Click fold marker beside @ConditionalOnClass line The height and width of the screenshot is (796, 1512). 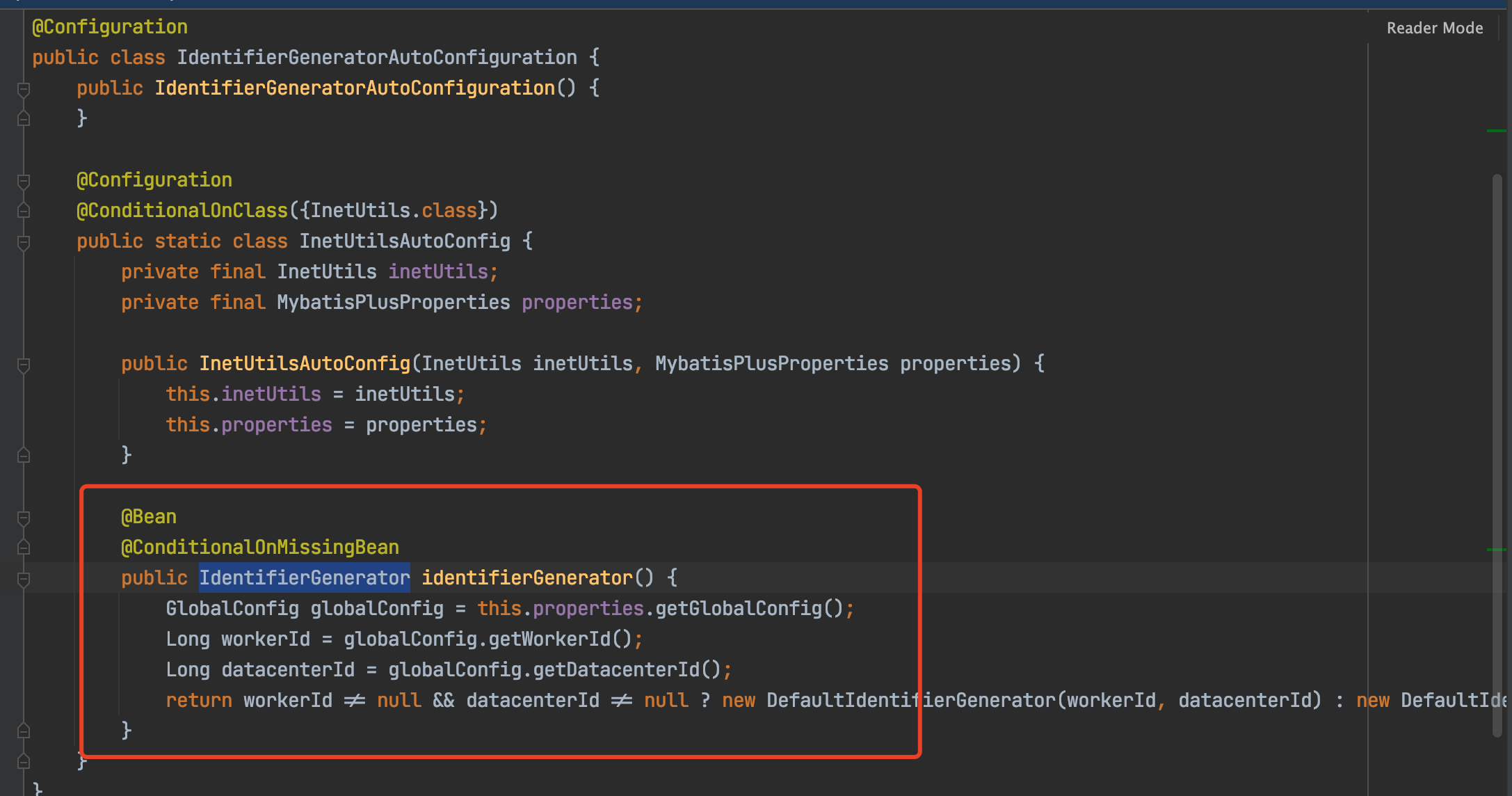coord(23,211)
